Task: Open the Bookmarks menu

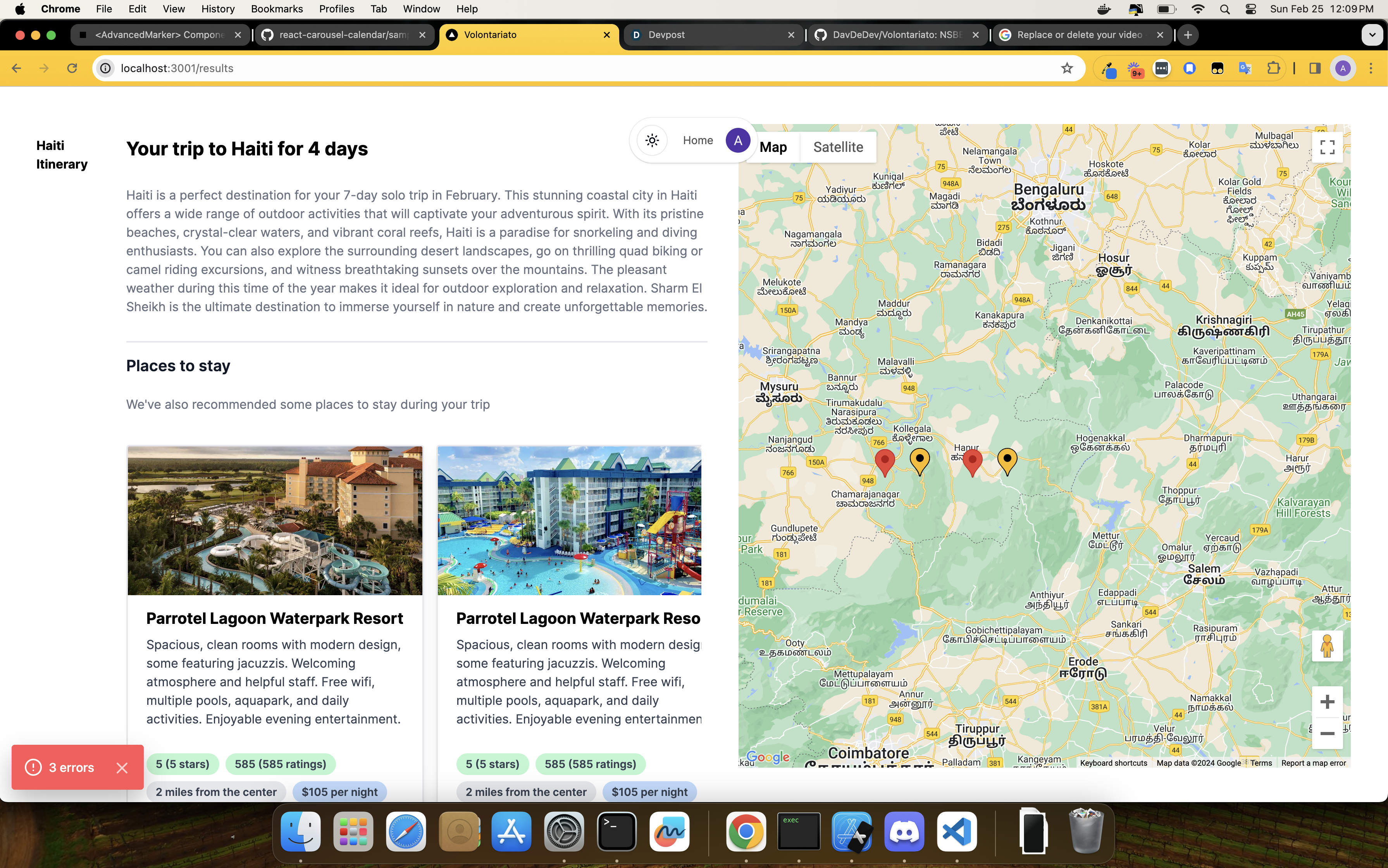Action: click(277, 9)
